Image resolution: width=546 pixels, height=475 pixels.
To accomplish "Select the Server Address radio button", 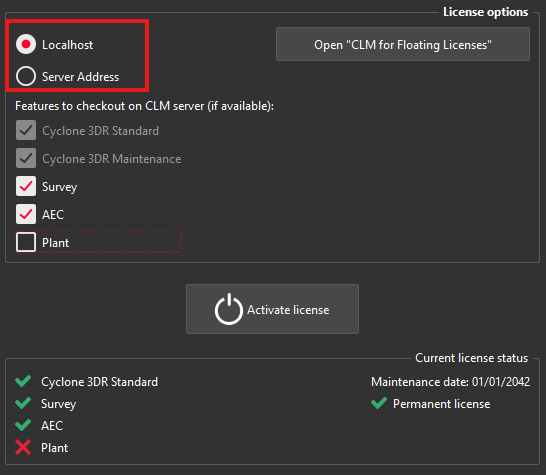I will [26, 76].
